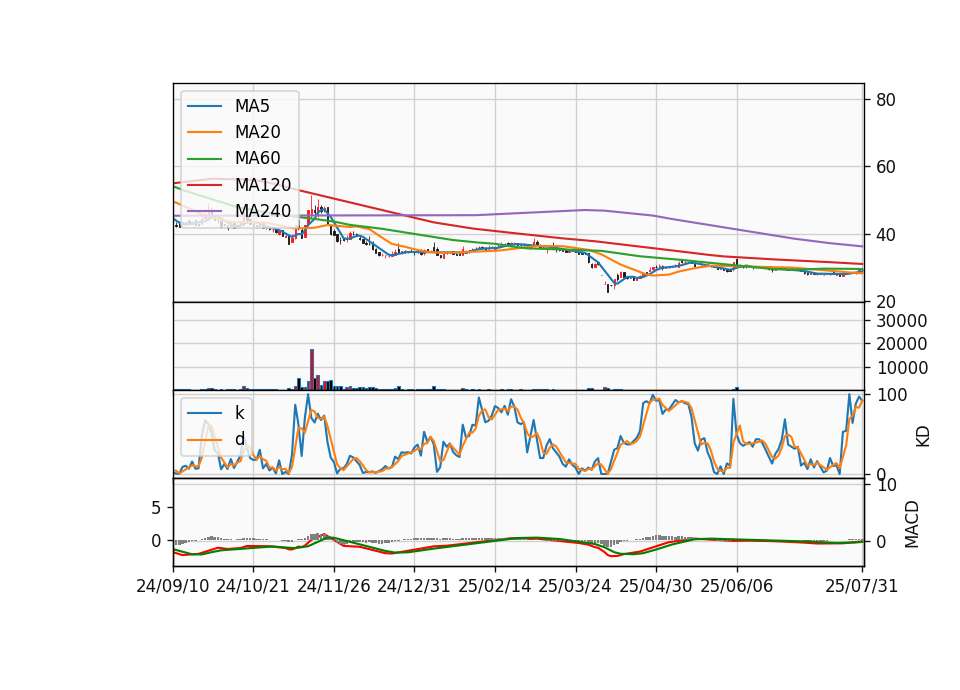Click the MA60 legend label
960x690 pixels.
click(257, 159)
